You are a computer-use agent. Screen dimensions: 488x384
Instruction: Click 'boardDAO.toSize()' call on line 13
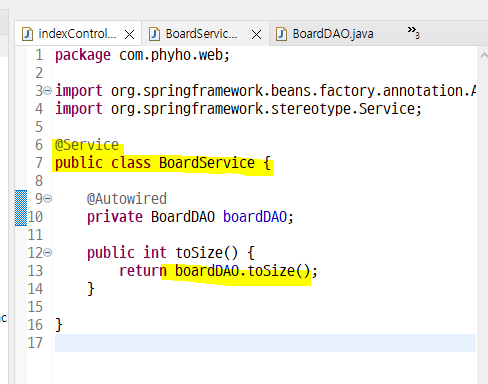click(243, 271)
